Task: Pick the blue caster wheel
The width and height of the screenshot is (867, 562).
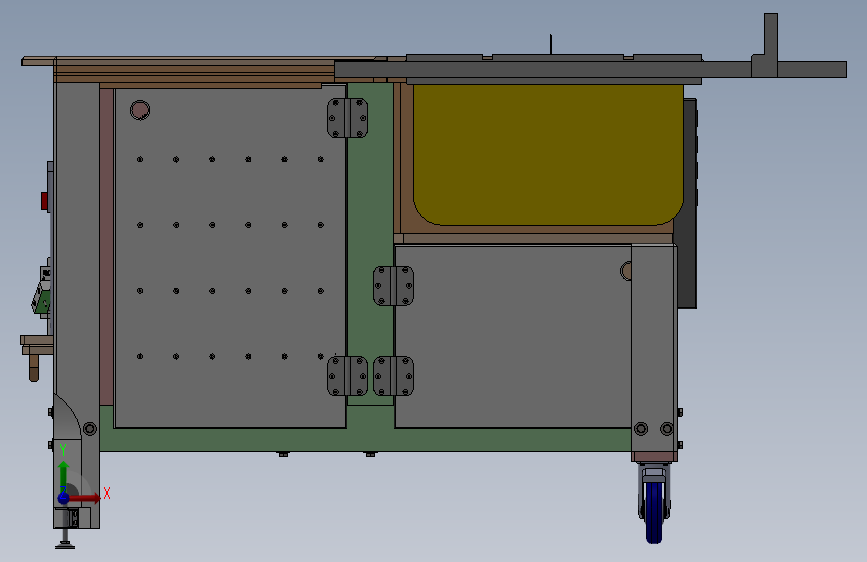Action: 654,512
